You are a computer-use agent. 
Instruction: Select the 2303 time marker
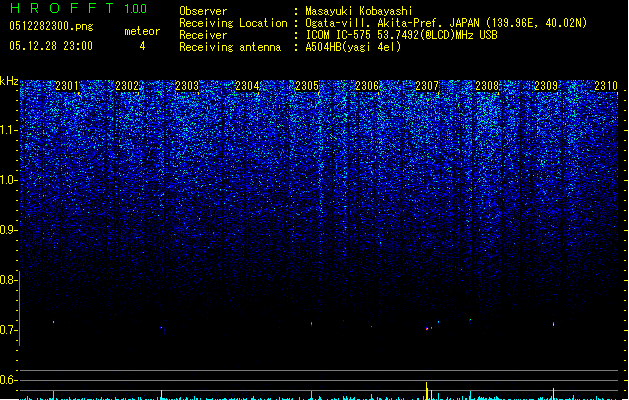pyautogui.click(x=187, y=86)
